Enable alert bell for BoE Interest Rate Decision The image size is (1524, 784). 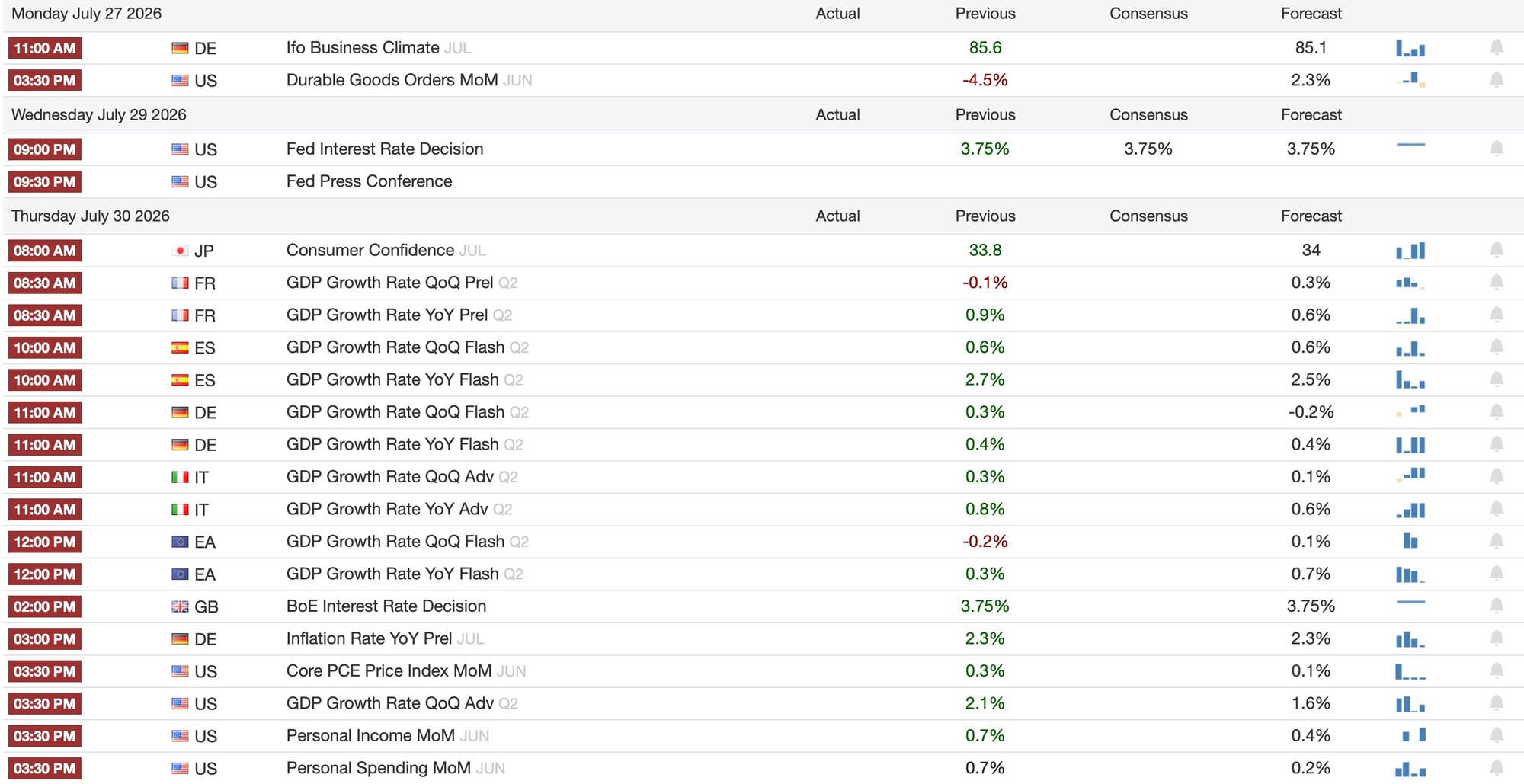point(1496,606)
